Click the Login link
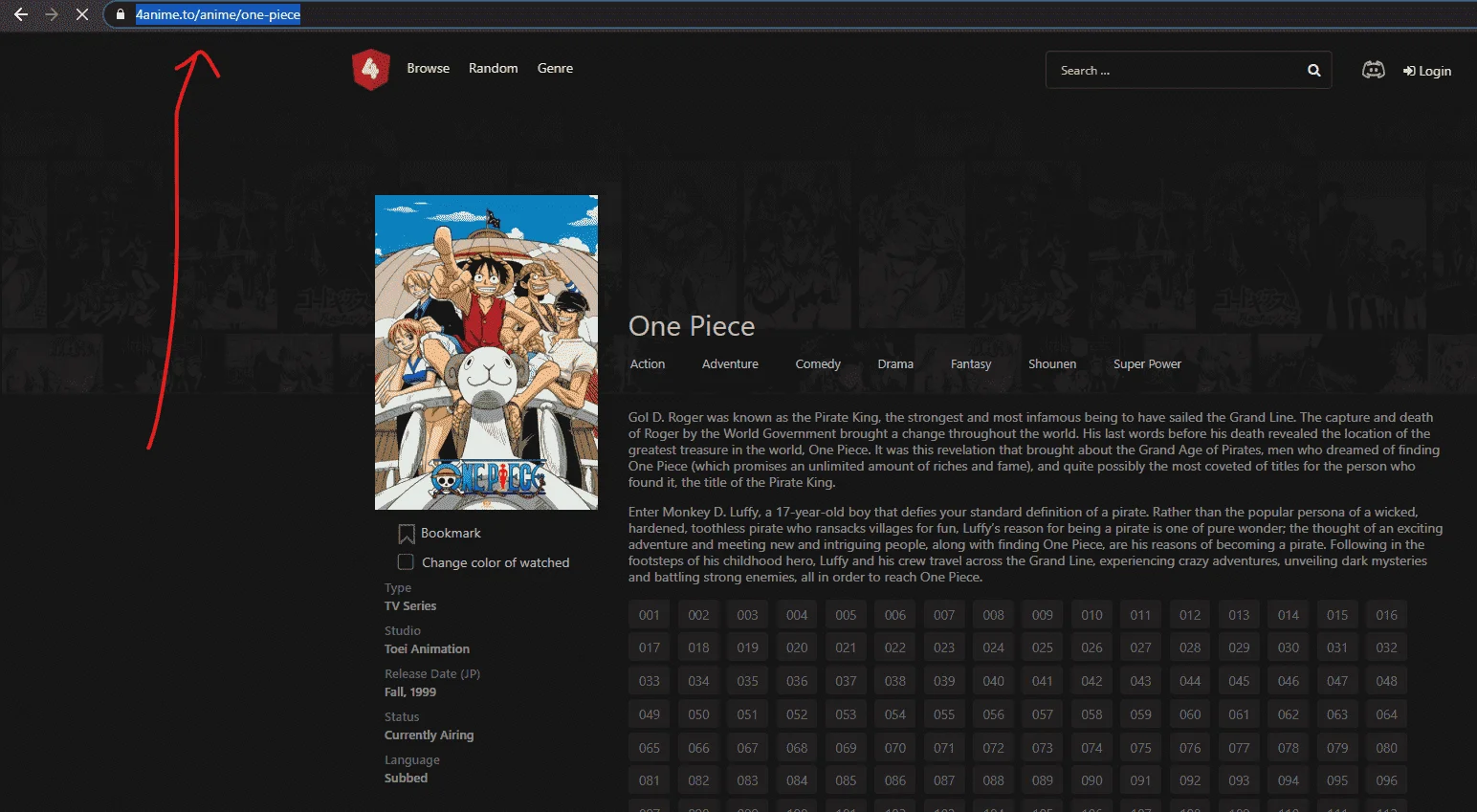The height and width of the screenshot is (812, 1477). pos(1426,71)
